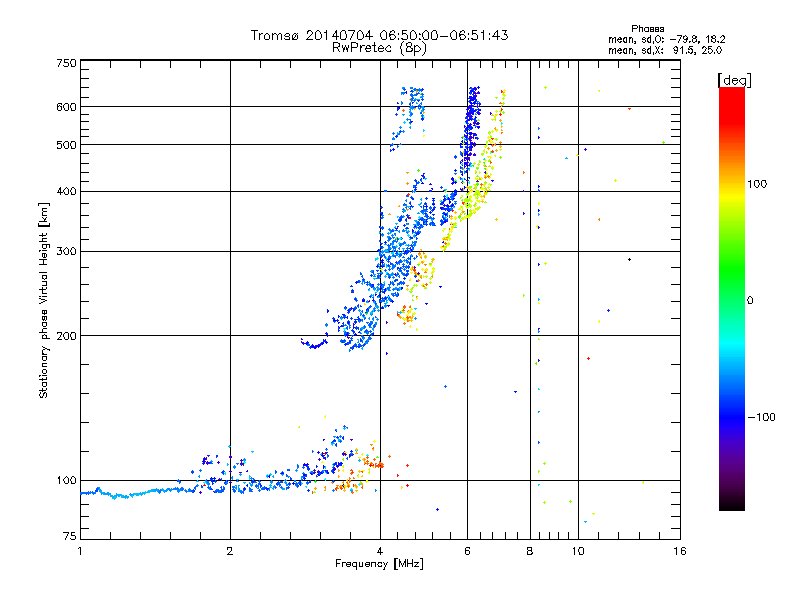Click the y-axis tick label '500'
This screenshot has height=600, width=800.
pos(66,145)
